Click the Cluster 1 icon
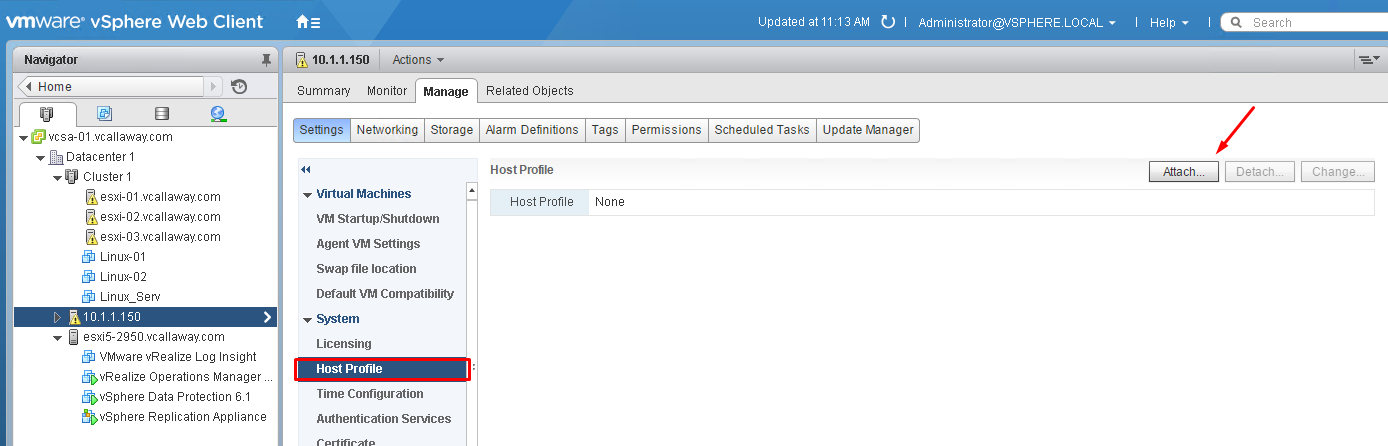This screenshot has height=446, width=1388. click(x=73, y=177)
